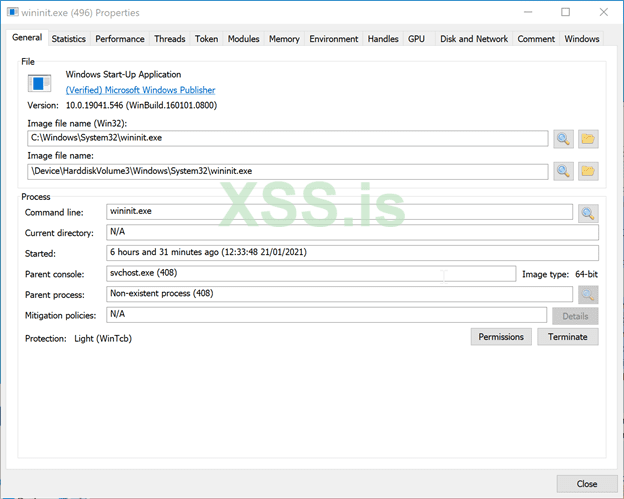Click the Started time field

pos(352,253)
